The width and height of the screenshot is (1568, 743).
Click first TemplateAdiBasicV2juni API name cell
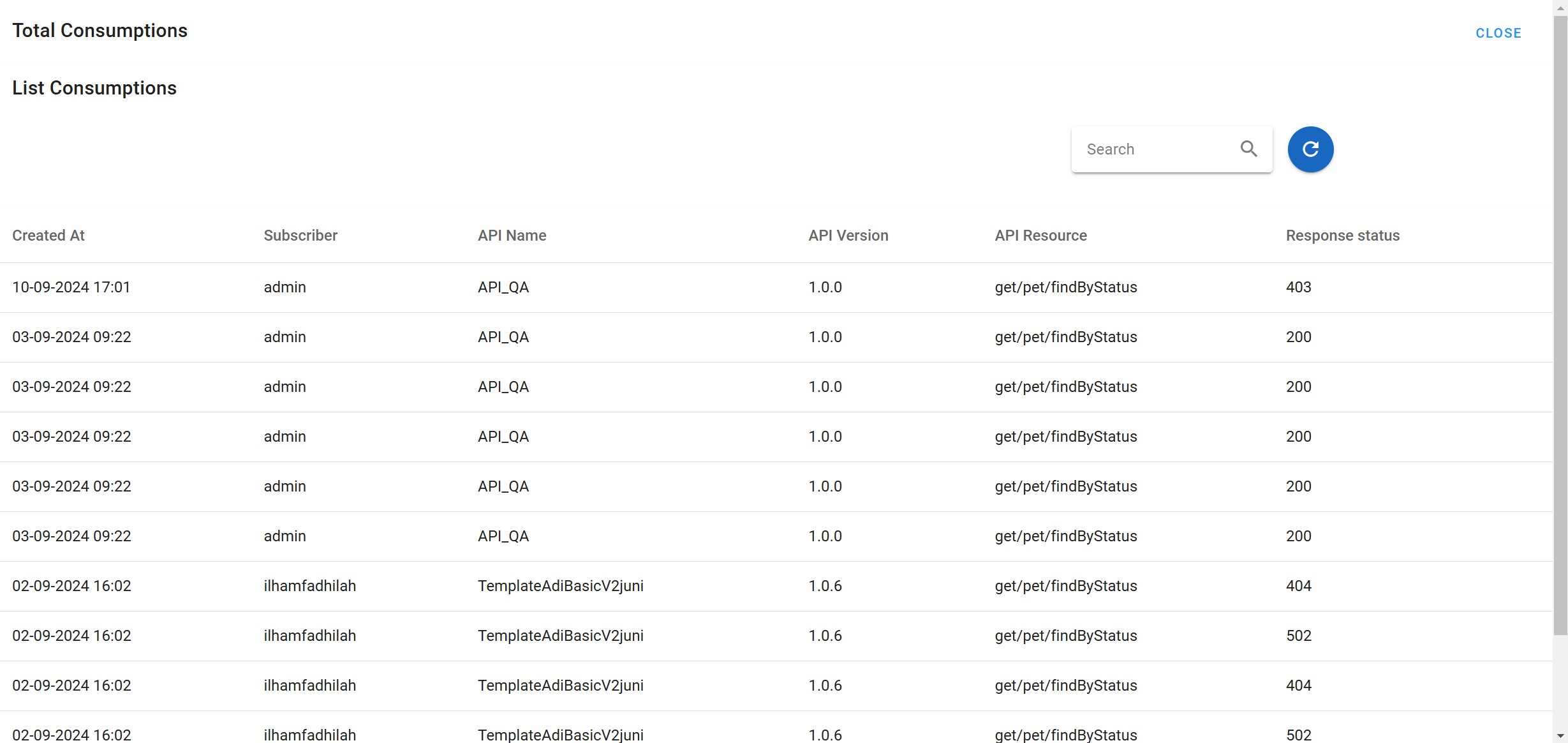(x=560, y=586)
